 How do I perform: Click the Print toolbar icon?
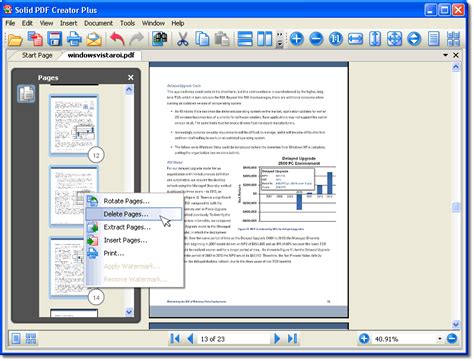point(74,39)
